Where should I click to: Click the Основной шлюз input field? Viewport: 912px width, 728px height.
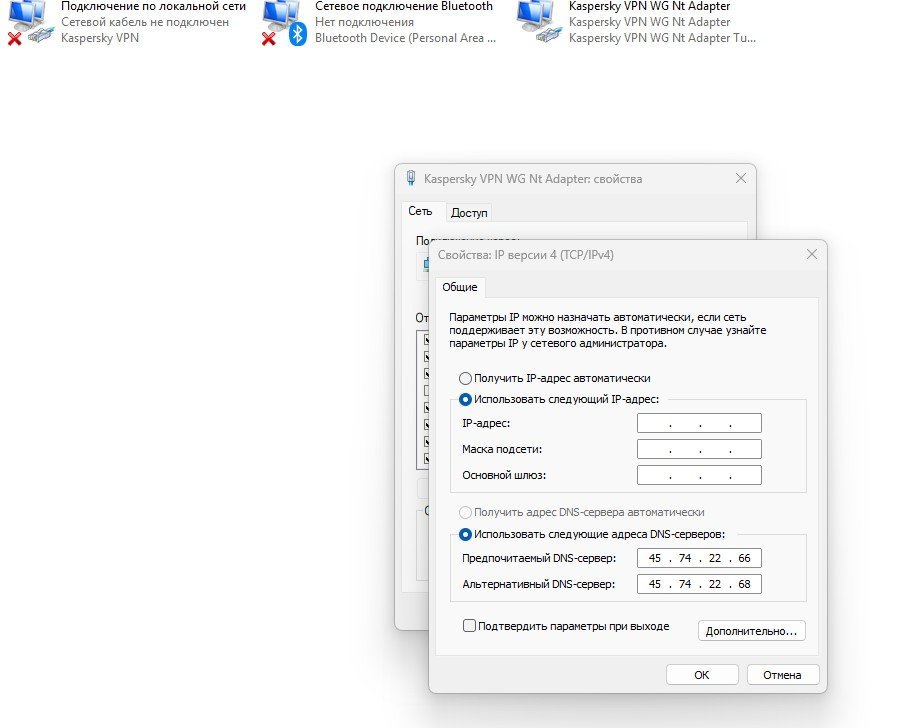699,475
